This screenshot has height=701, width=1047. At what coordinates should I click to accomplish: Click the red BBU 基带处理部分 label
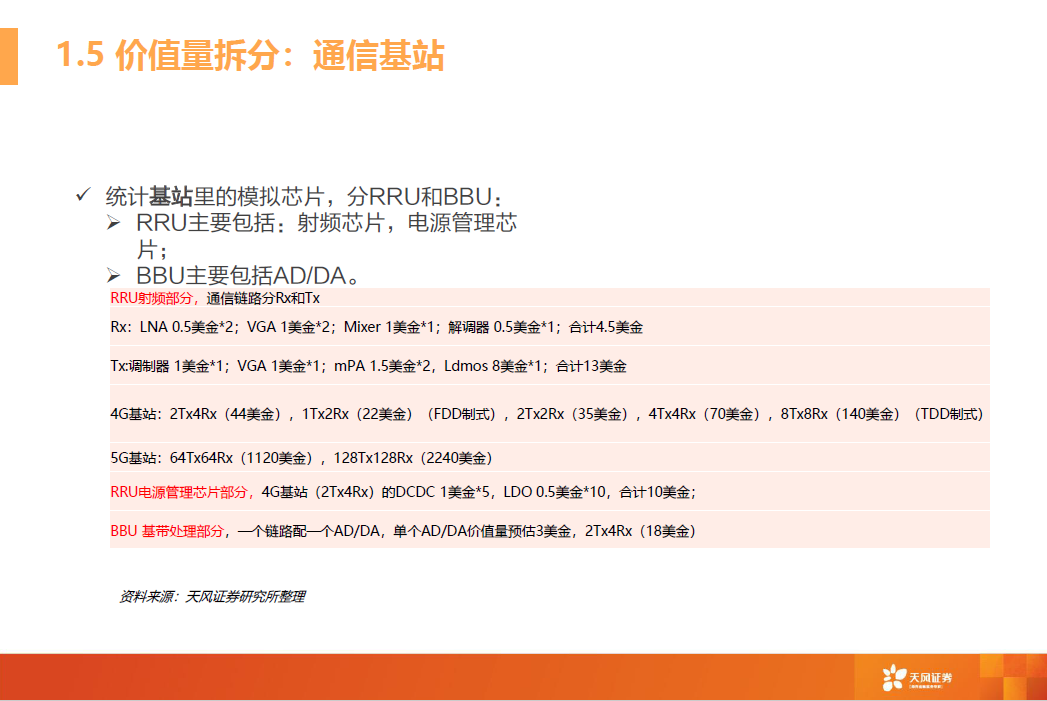click(168, 531)
